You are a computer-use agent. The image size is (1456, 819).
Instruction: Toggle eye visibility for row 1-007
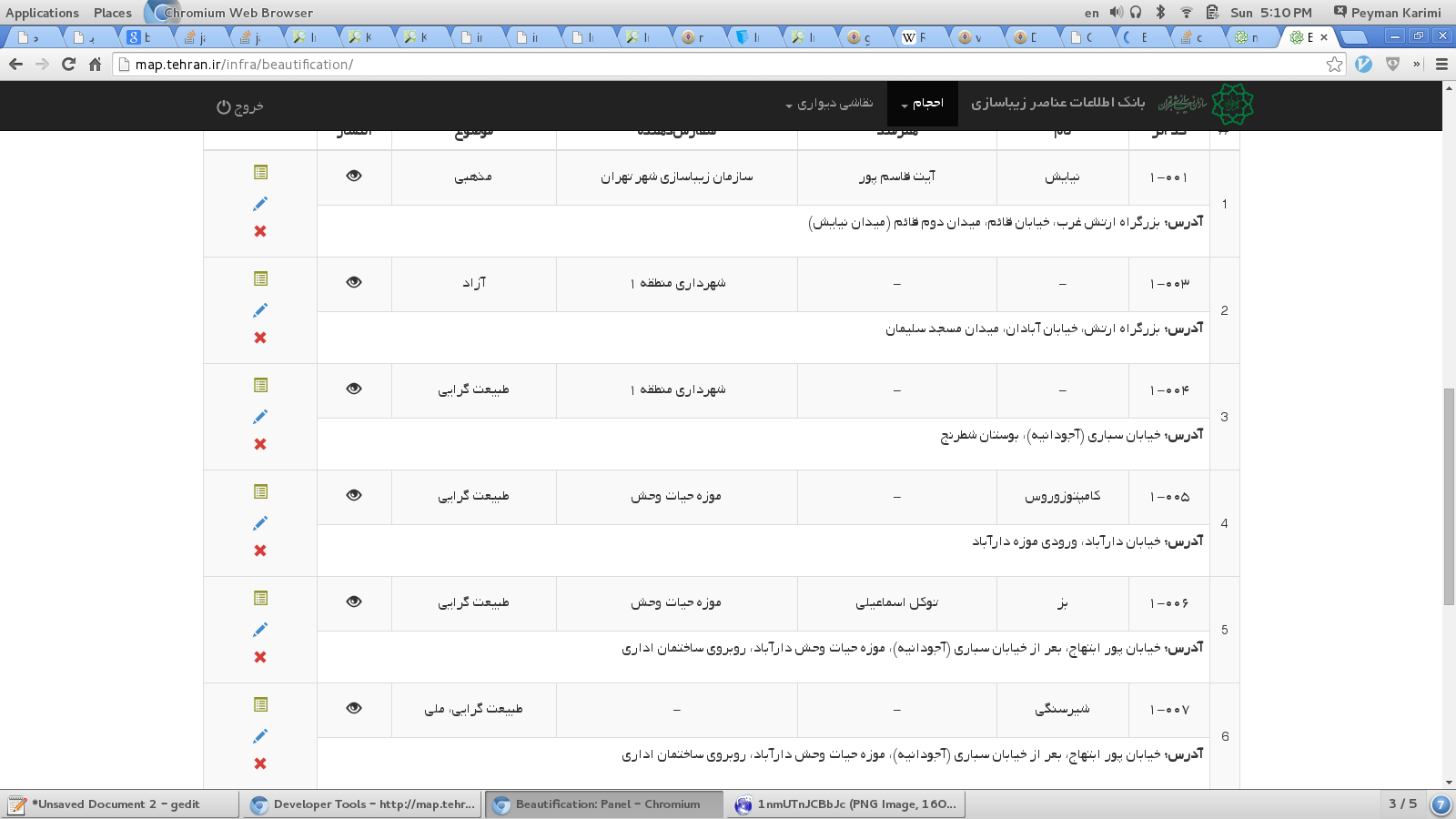(354, 708)
